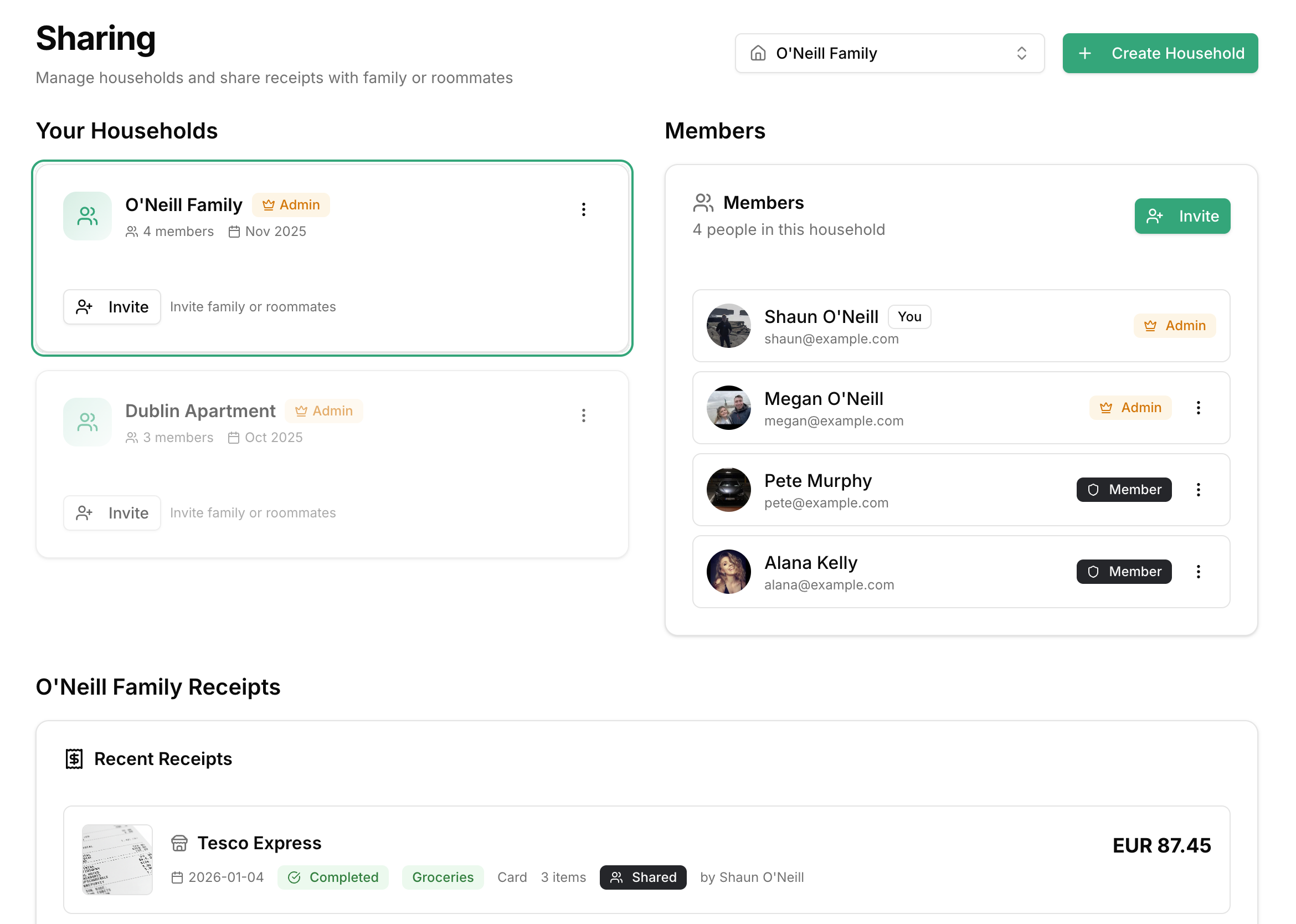Click Pete Murphy's Member role badge
Viewport: 1296px width, 924px height.
point(1124,490)
